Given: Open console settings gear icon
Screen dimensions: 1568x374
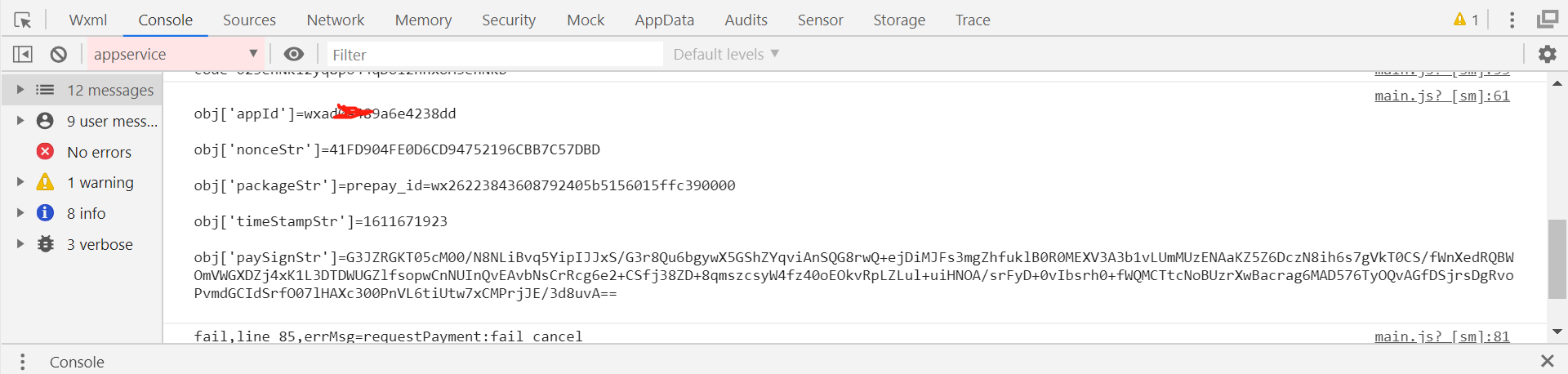Looking at the screenshot, I should point(1547,54).
